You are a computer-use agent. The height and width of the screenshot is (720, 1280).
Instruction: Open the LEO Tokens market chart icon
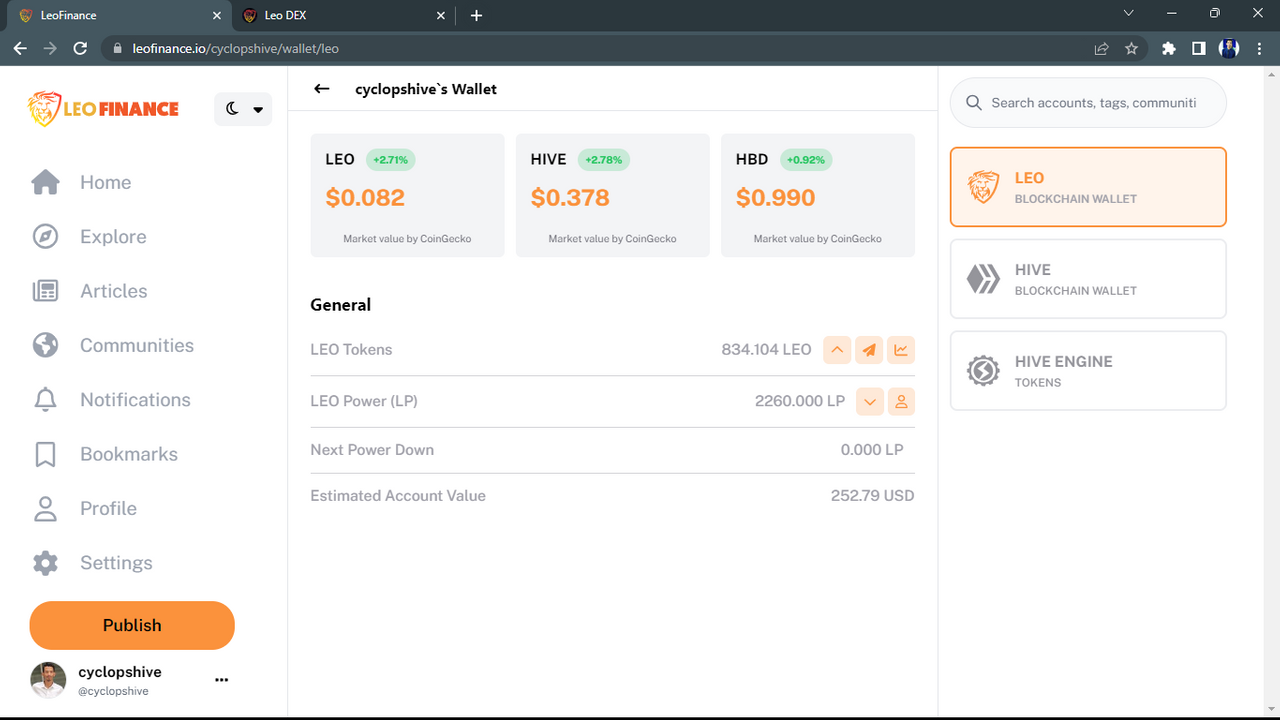click(x=901, y=350)
